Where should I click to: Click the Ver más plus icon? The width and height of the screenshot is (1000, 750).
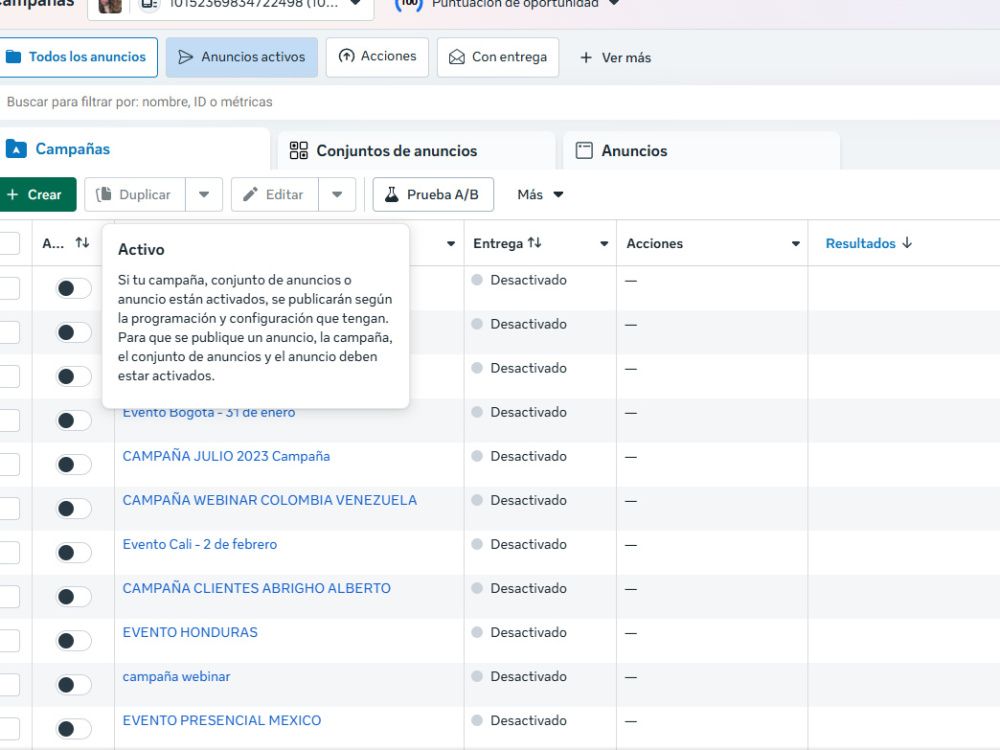pyautogui.click(x=586, y=58)
